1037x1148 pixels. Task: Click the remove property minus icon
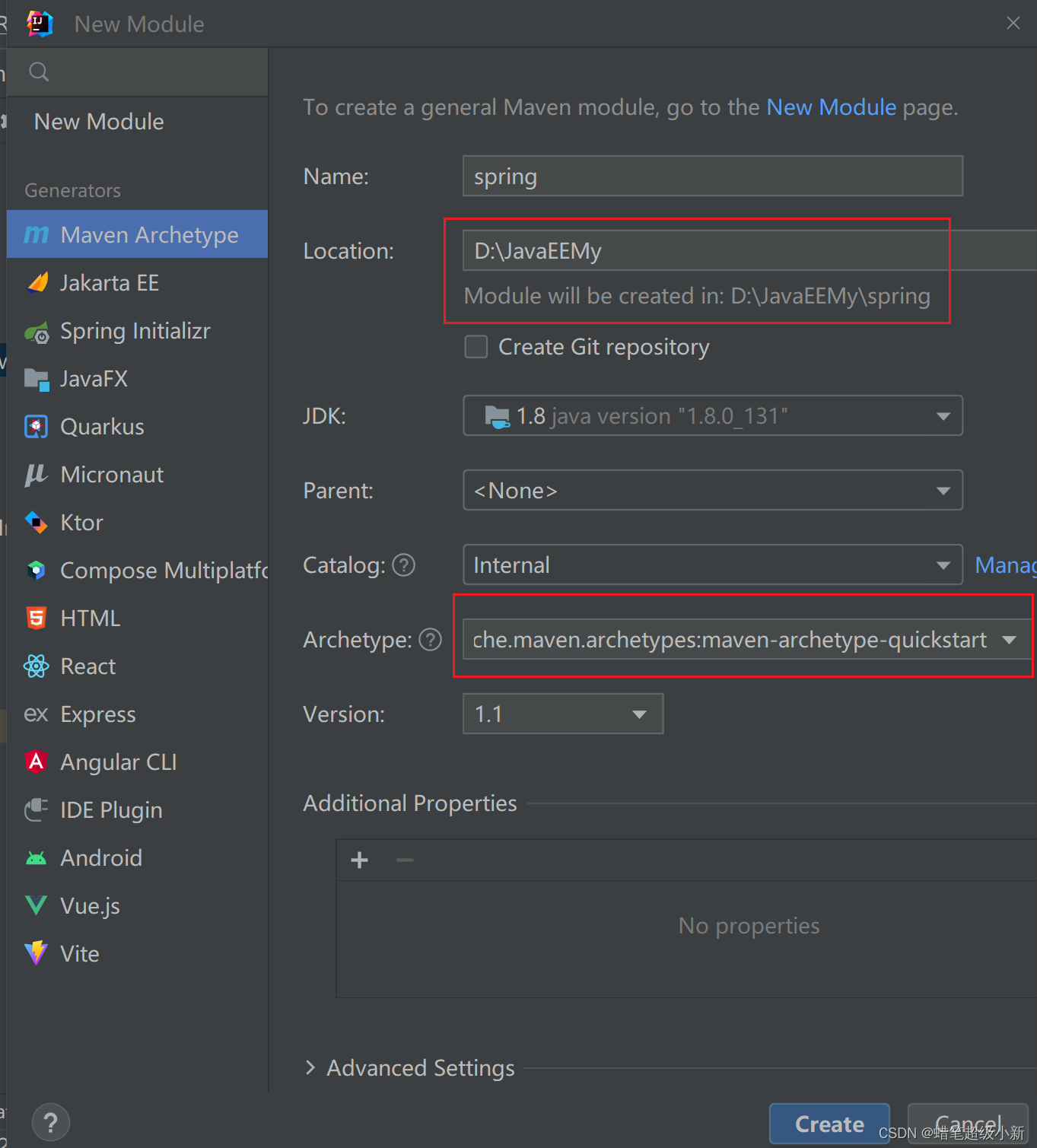click(x=405, y=860)
